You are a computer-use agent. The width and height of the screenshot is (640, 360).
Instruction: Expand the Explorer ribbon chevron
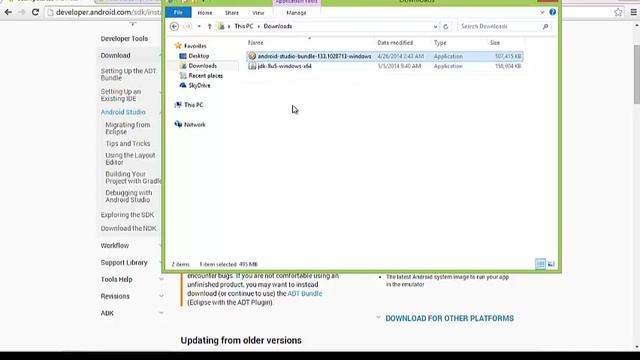pos(542,13)
